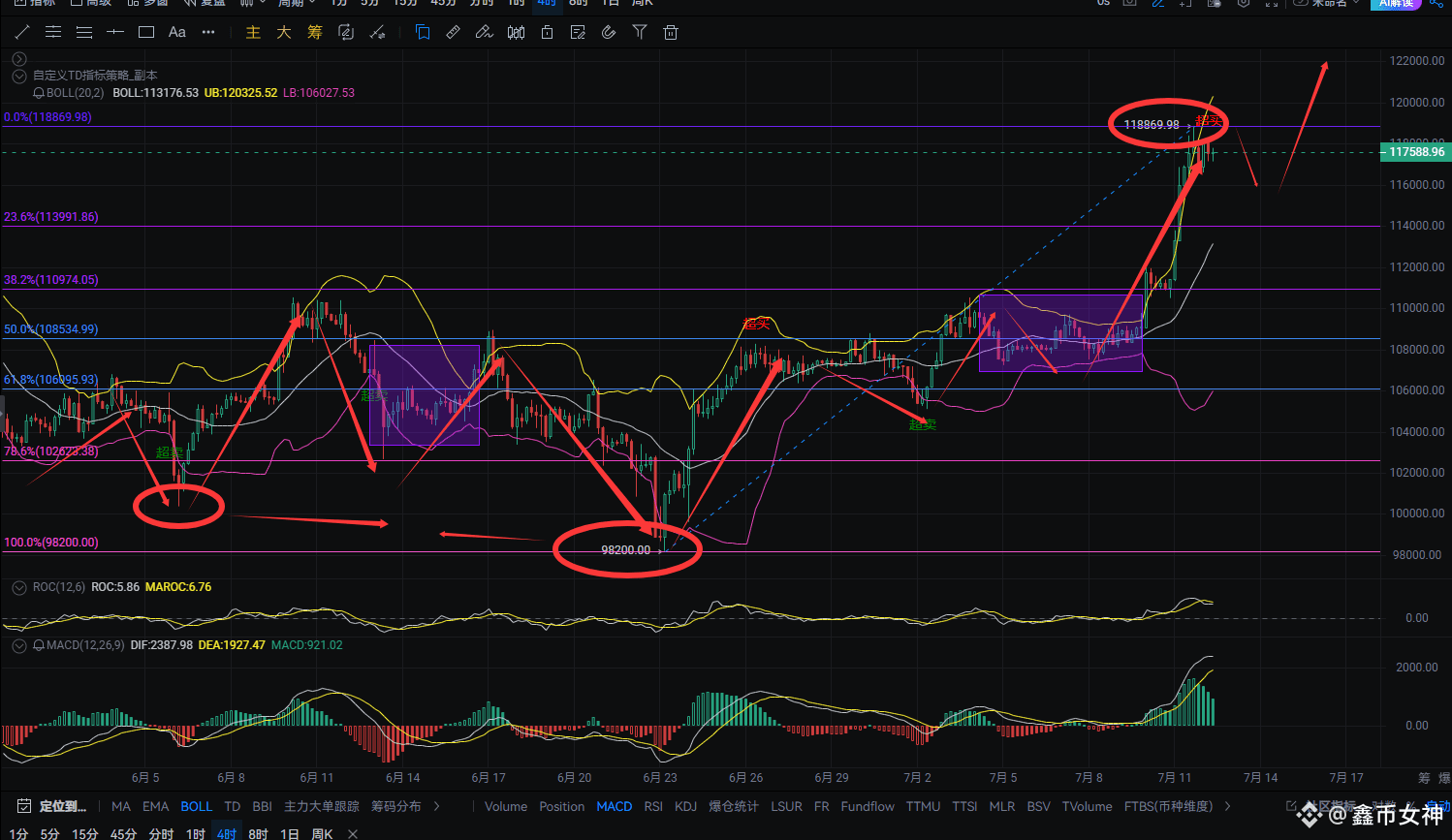This screenshot has width=1452, height=840.
Task: Toggle the MACD alert bell icon
Action: (x=39, y=645)
